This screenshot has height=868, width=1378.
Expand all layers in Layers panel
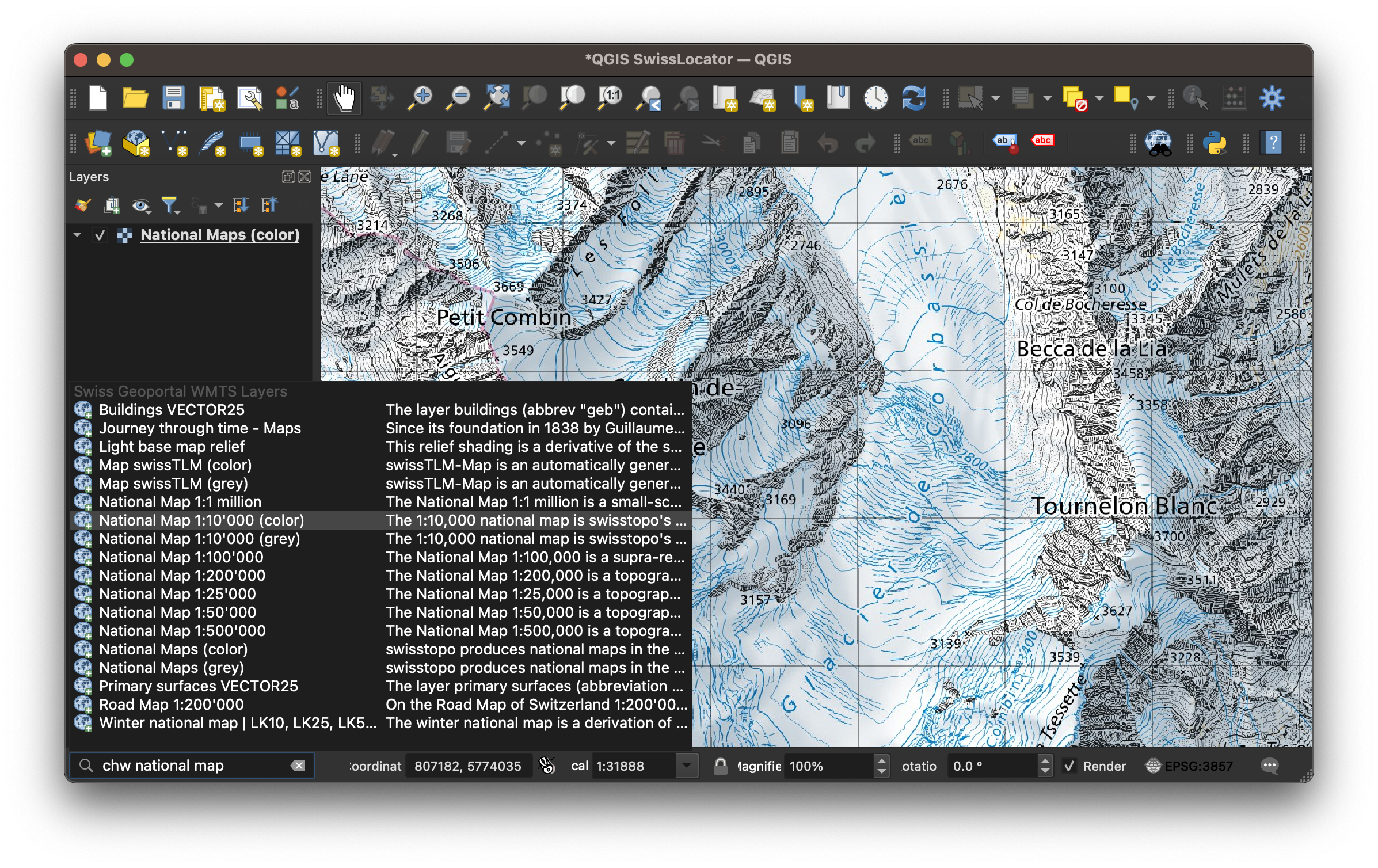240,205
